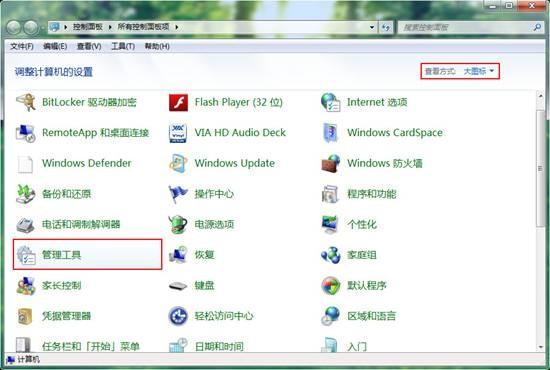Image resolution: width=550 pixels, height=370 pixels.
Task: Expand the address bar history dropdown arrow
Action: coord(372,27)
